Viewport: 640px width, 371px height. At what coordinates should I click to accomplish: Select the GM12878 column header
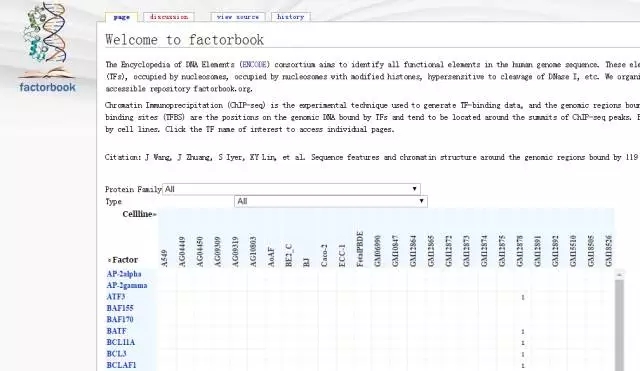point(520,251)
